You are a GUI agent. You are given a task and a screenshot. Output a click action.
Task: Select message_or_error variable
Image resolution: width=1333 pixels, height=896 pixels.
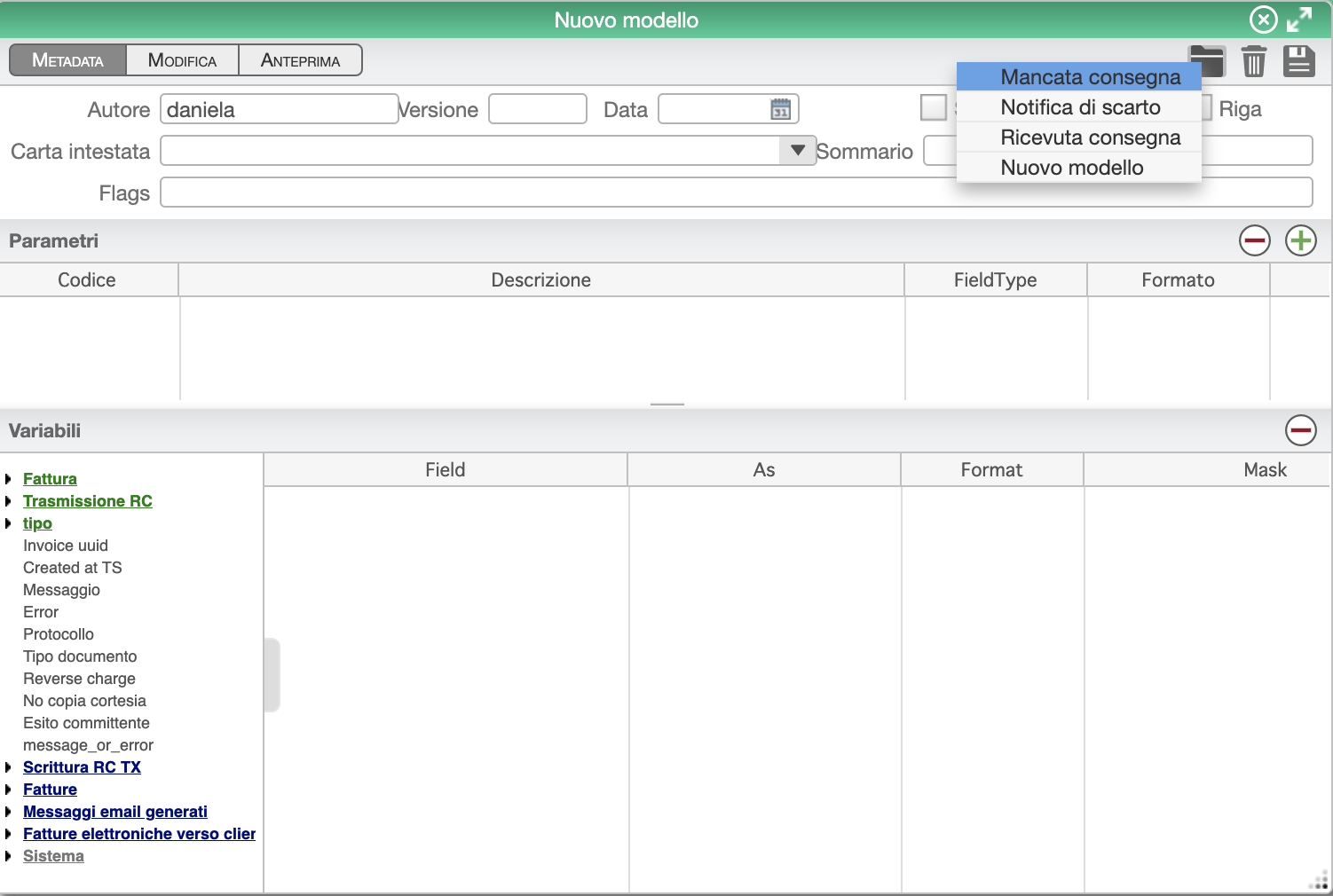[x=88, y=745]
